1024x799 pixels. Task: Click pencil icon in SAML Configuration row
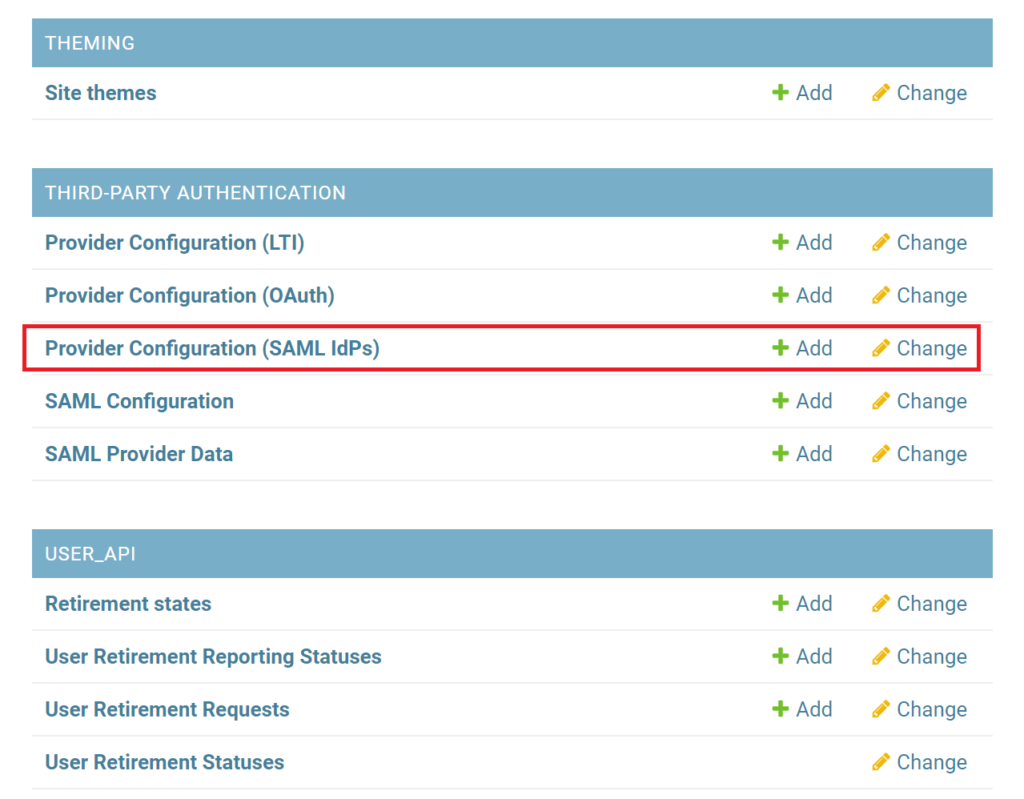(x=880, y=401)
